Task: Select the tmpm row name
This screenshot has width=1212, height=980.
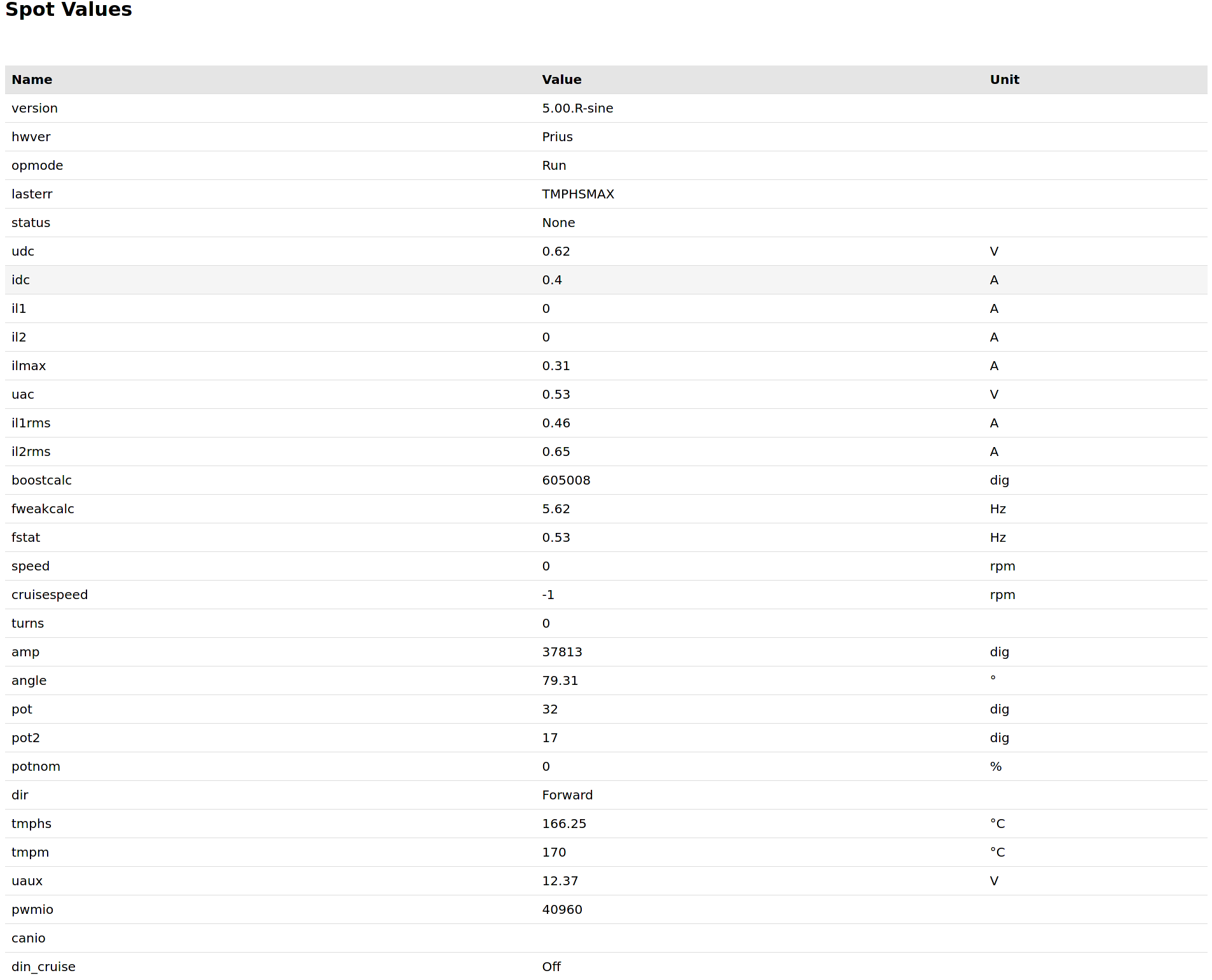Action: tap(30, 852)
